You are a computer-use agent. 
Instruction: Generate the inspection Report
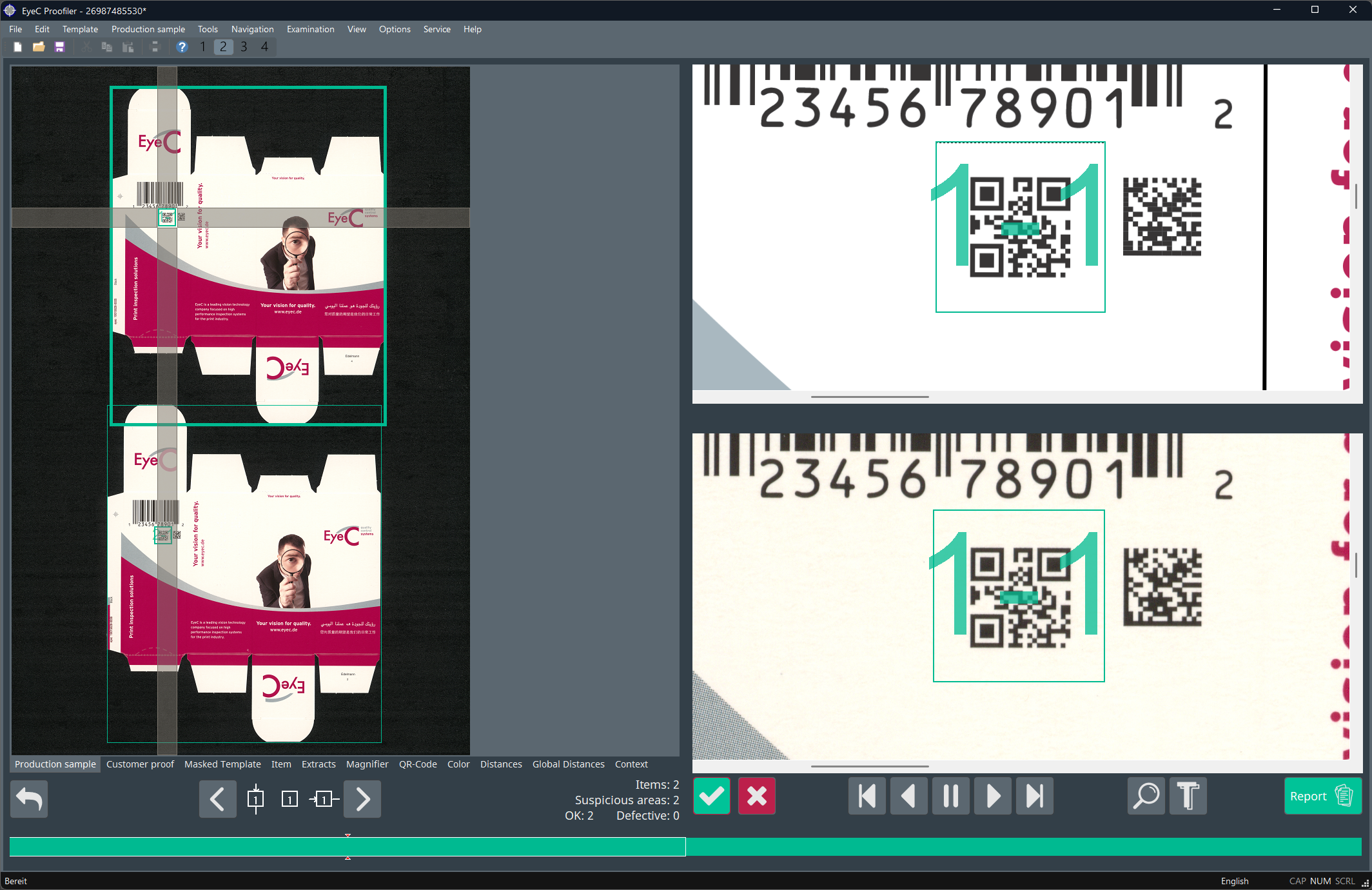click(x=1323, y=796)
